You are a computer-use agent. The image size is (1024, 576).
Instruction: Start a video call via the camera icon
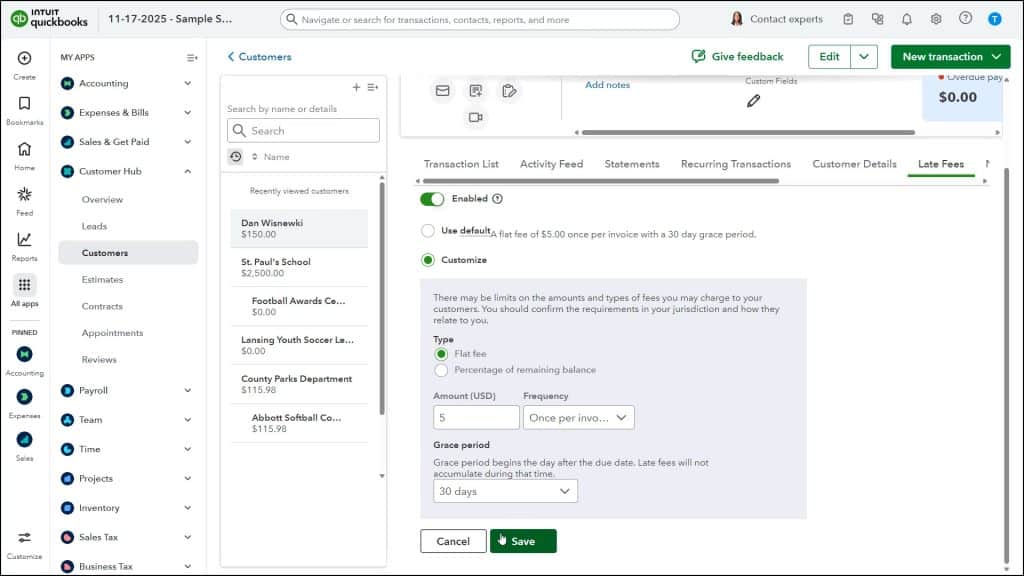[x=476, y=117]
